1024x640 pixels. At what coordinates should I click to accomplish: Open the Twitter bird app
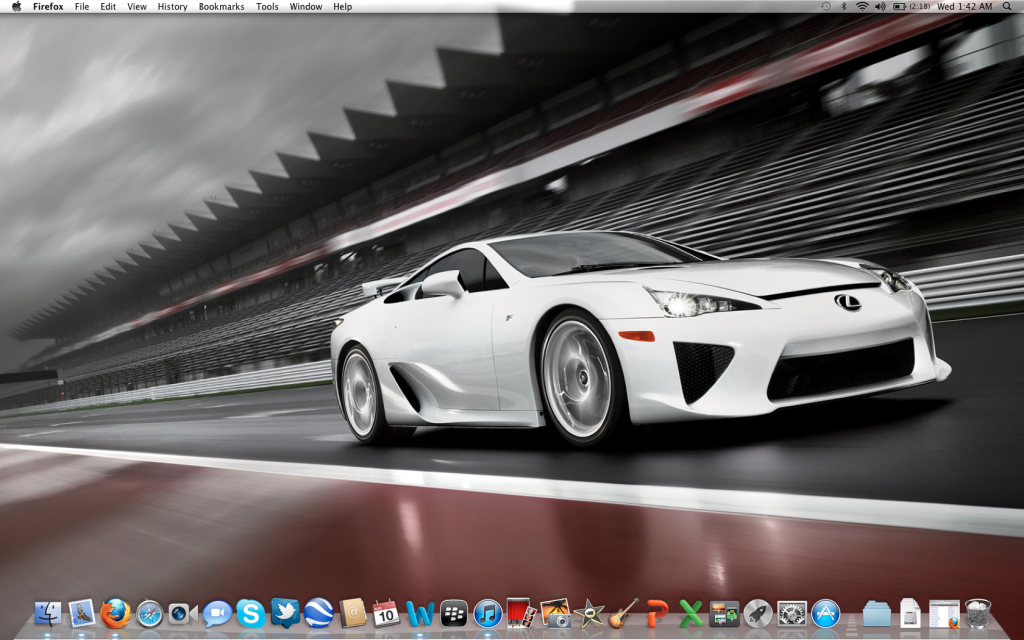[x=285, y=613]
